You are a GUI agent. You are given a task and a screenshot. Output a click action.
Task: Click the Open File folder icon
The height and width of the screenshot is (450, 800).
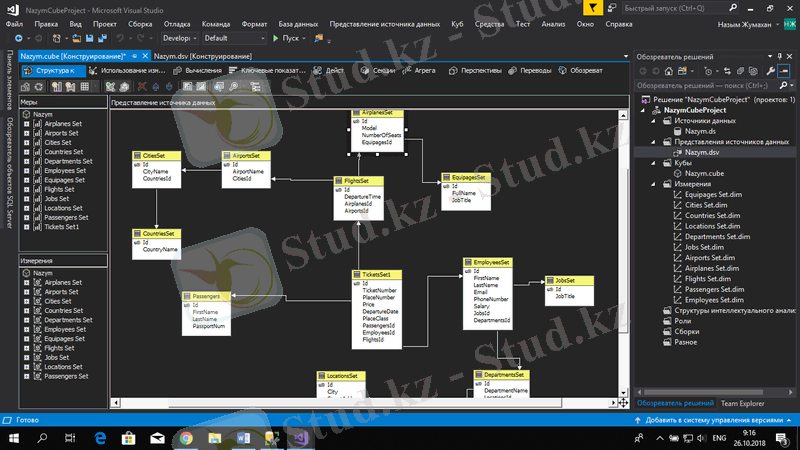[77, 38]
